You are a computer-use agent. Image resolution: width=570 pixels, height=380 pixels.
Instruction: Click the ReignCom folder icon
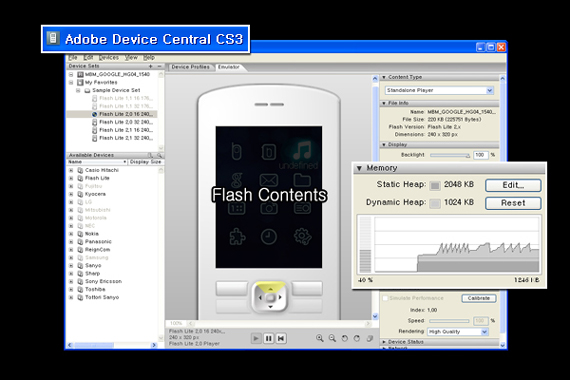(80, 250)
